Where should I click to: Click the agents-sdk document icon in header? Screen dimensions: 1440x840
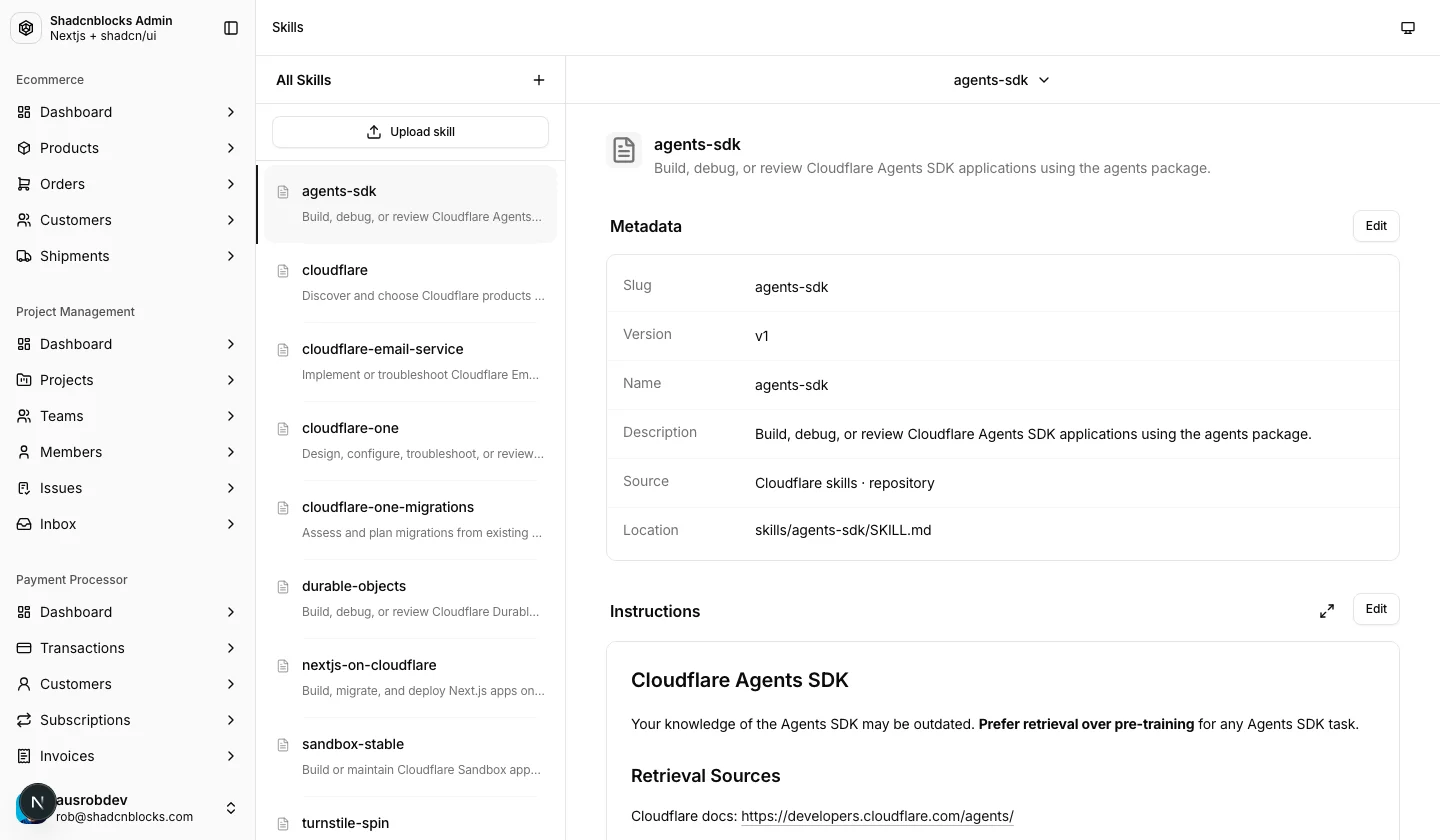624,151
